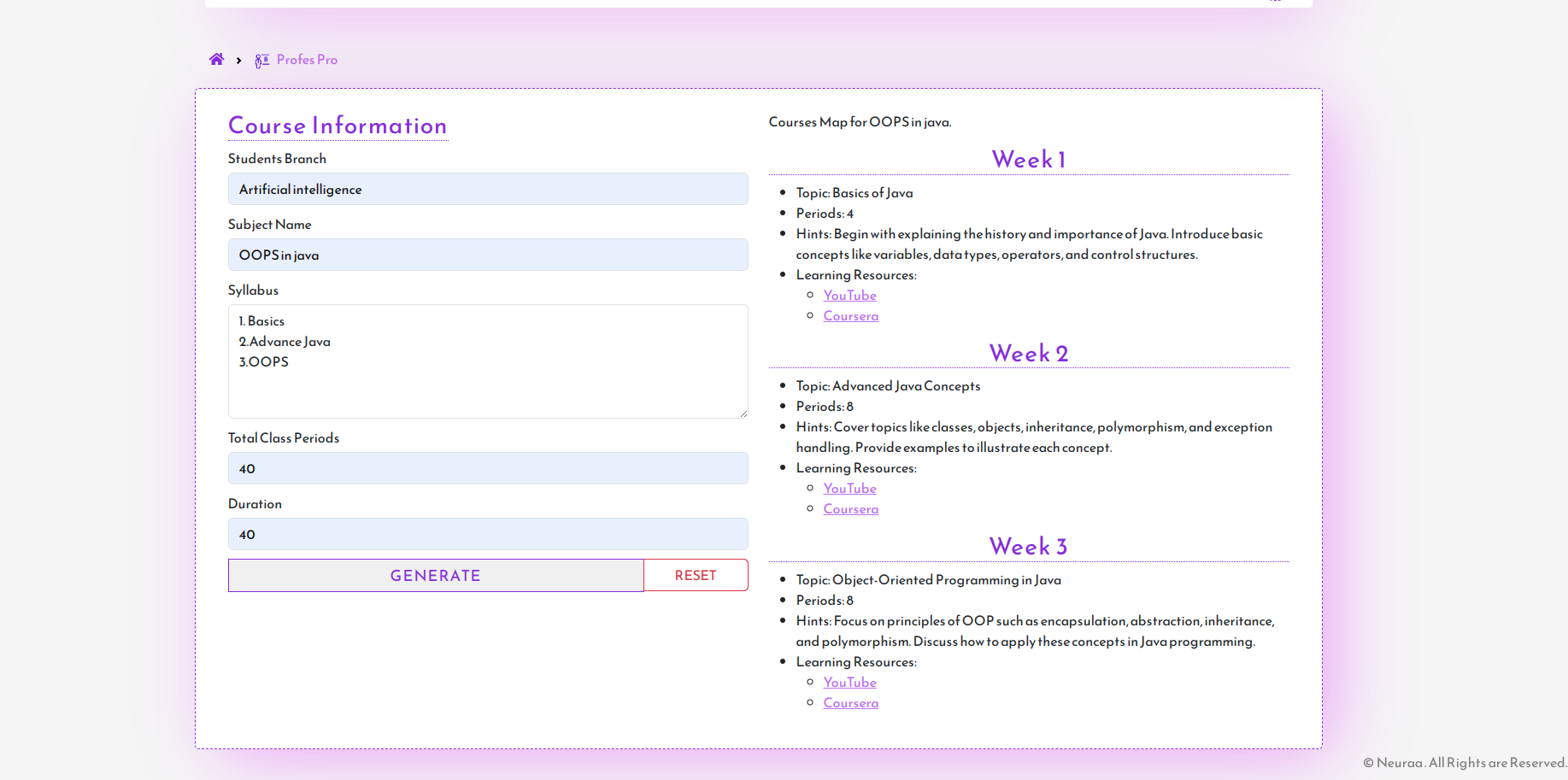Image resolution: width=1568 pixels, height=780 pixels.
Task: Click the Duration label
Action: click(255, 504)
